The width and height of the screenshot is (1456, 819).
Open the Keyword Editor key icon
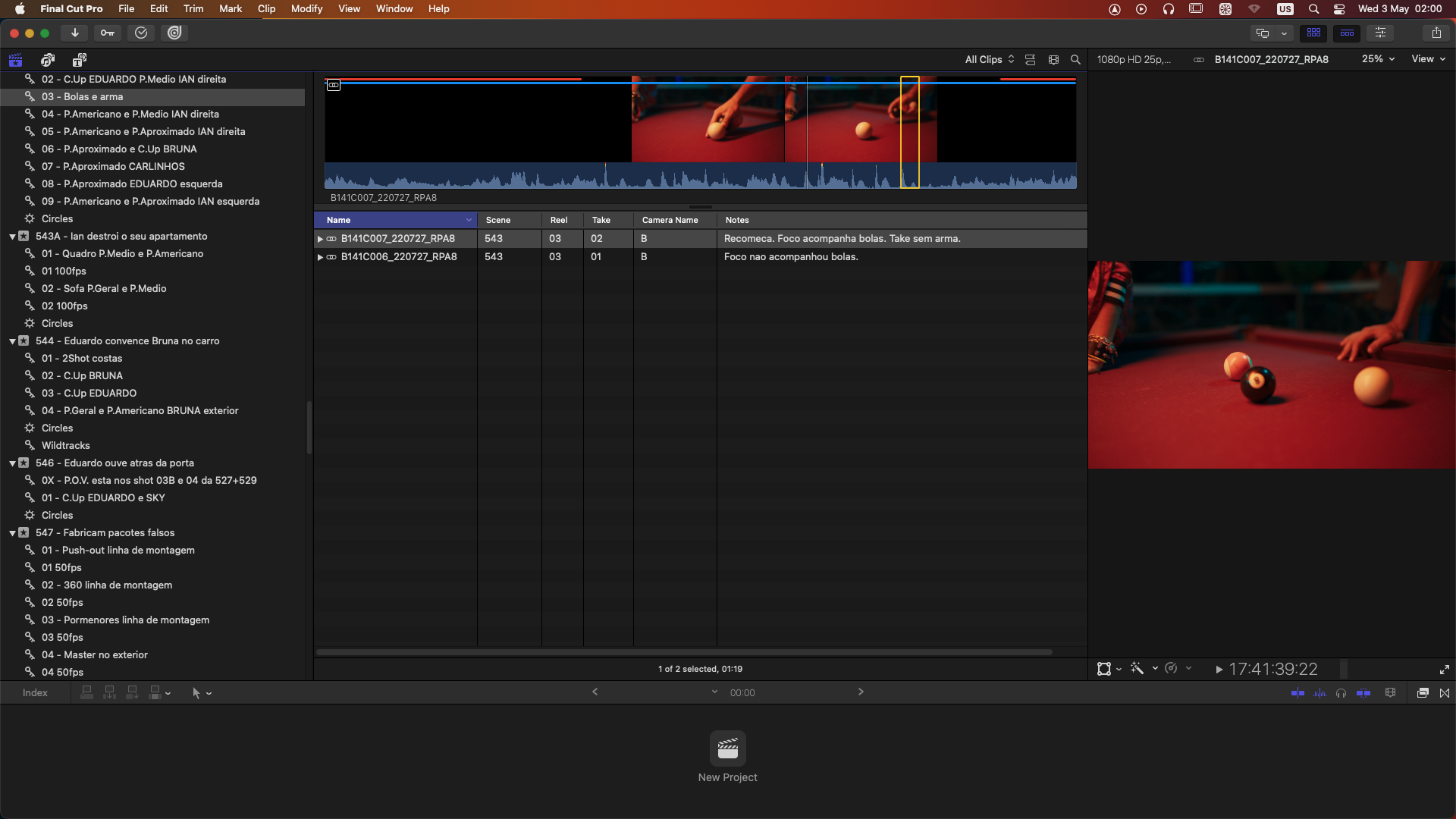(108, 33)
